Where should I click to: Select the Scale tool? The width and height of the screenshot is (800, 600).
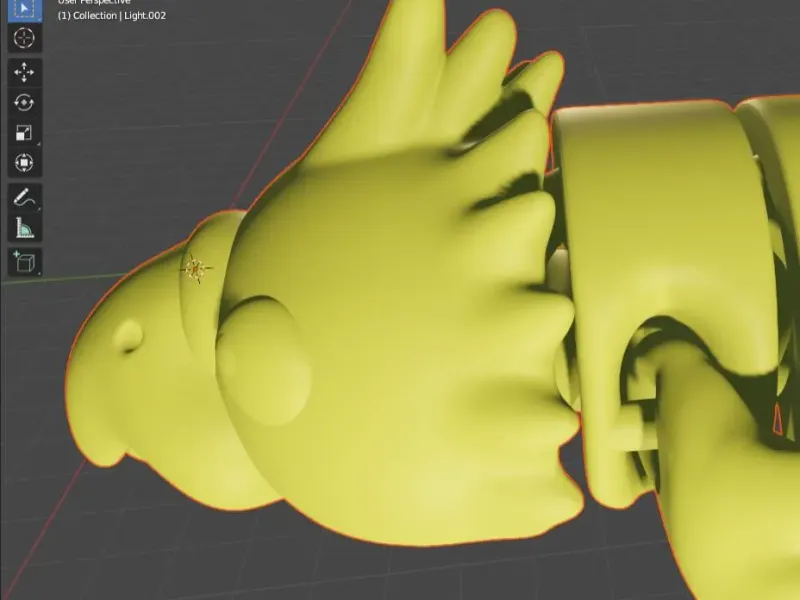(24, 133)
